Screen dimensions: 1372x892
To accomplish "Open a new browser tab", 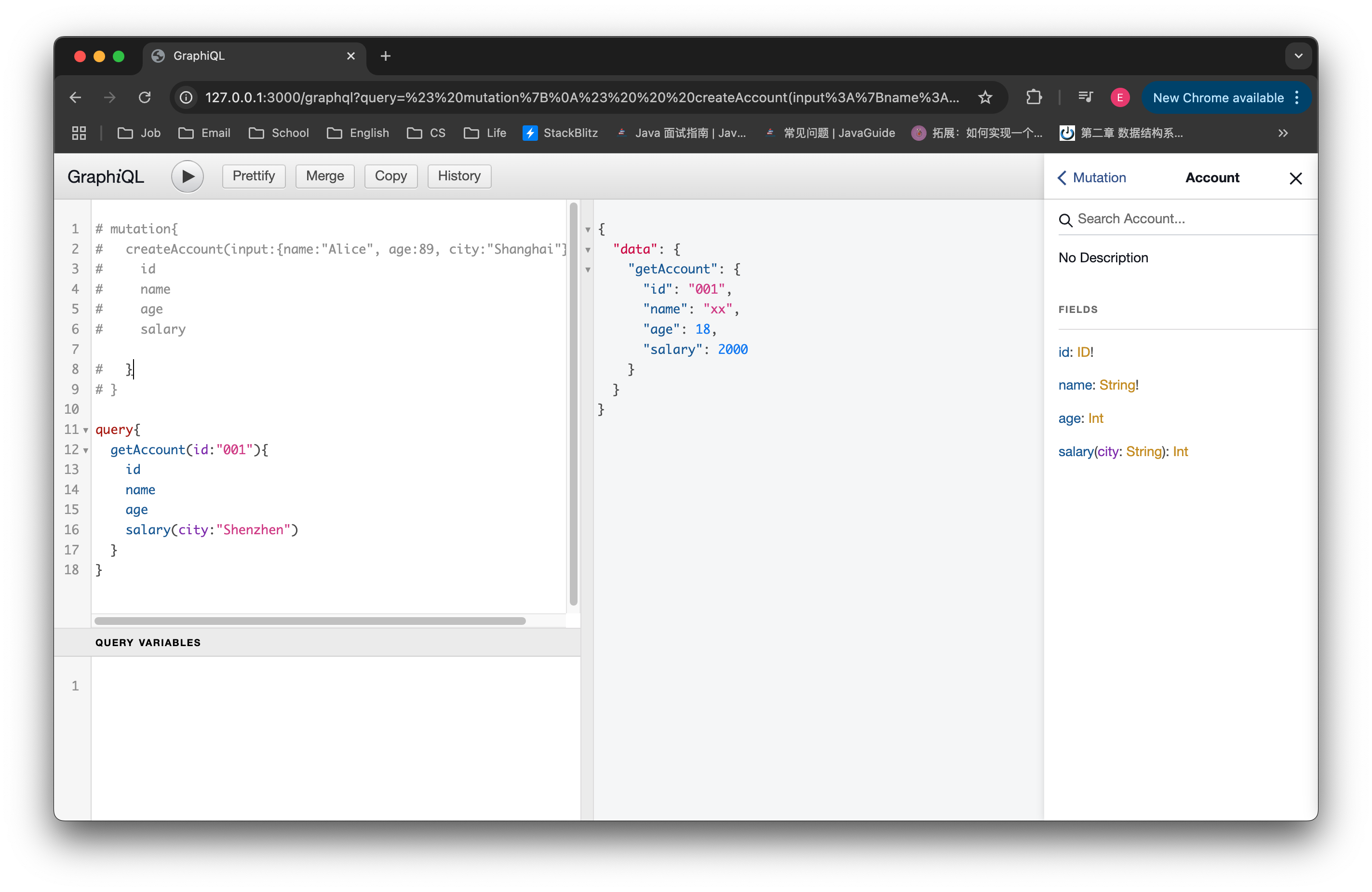I will tap(385, 55).
